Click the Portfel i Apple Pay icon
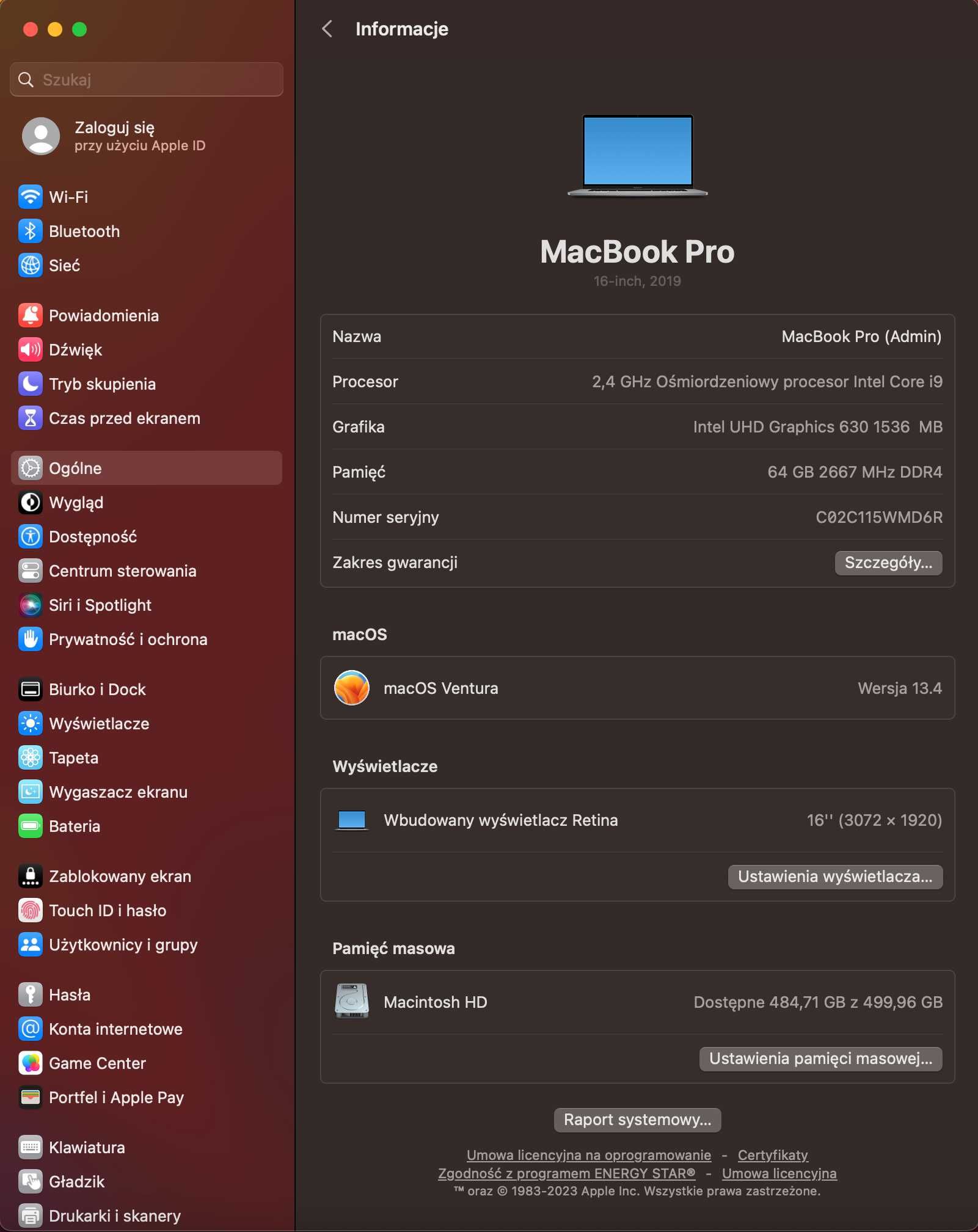 (x=31, y=1097)
